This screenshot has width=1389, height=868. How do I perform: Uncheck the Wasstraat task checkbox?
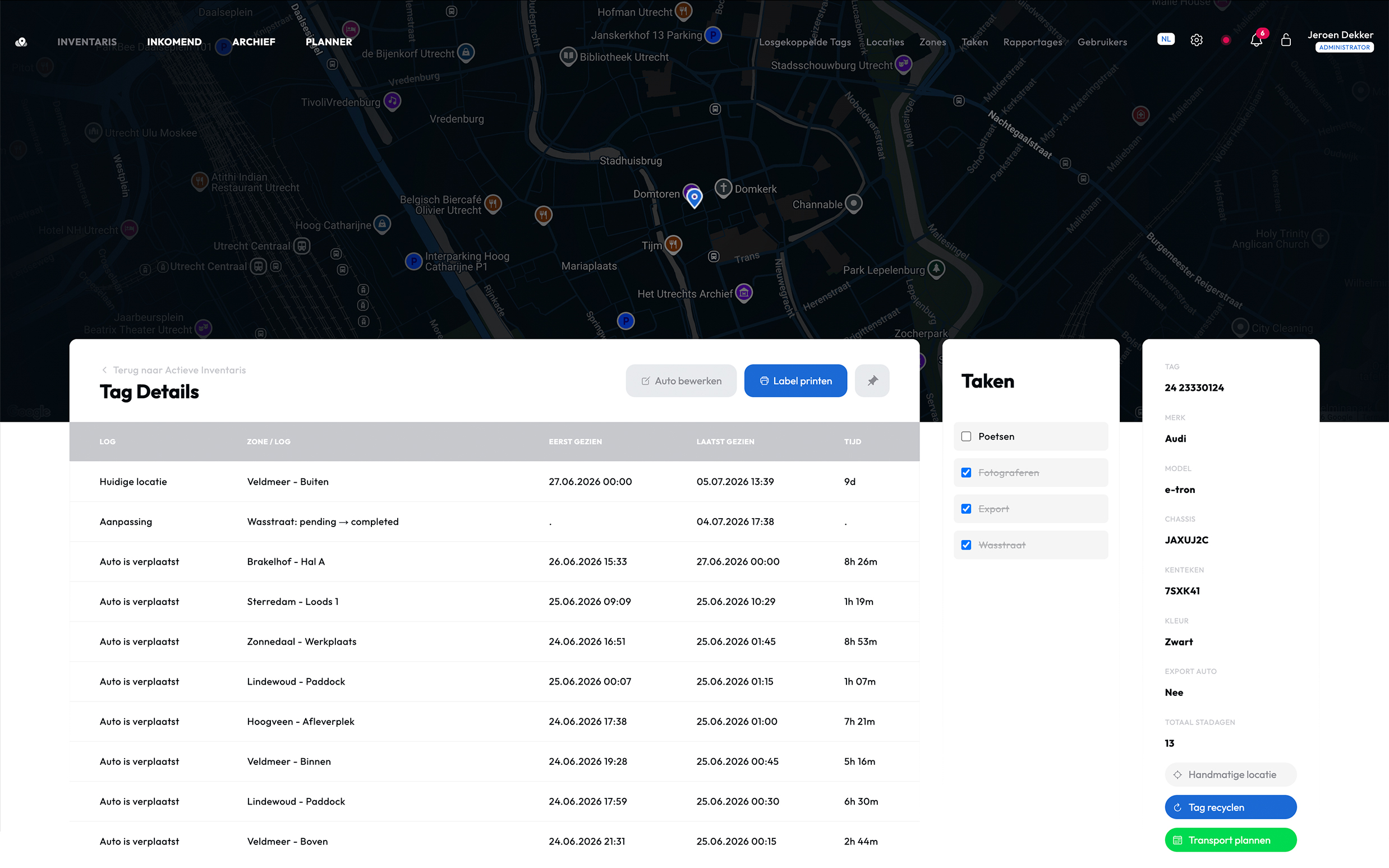coord(966,545)
